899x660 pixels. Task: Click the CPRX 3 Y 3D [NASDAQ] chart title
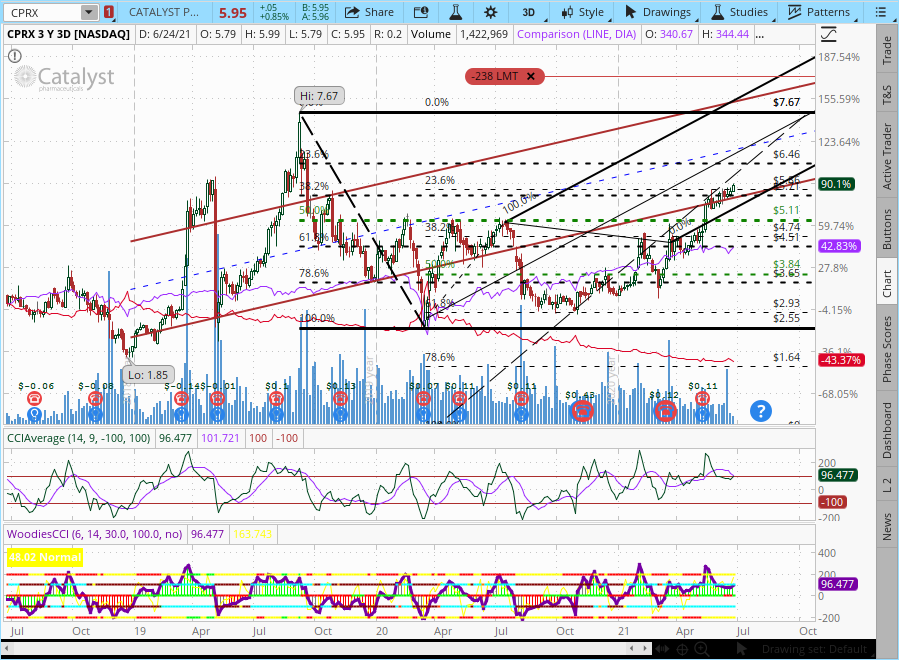tap(69, 34)
